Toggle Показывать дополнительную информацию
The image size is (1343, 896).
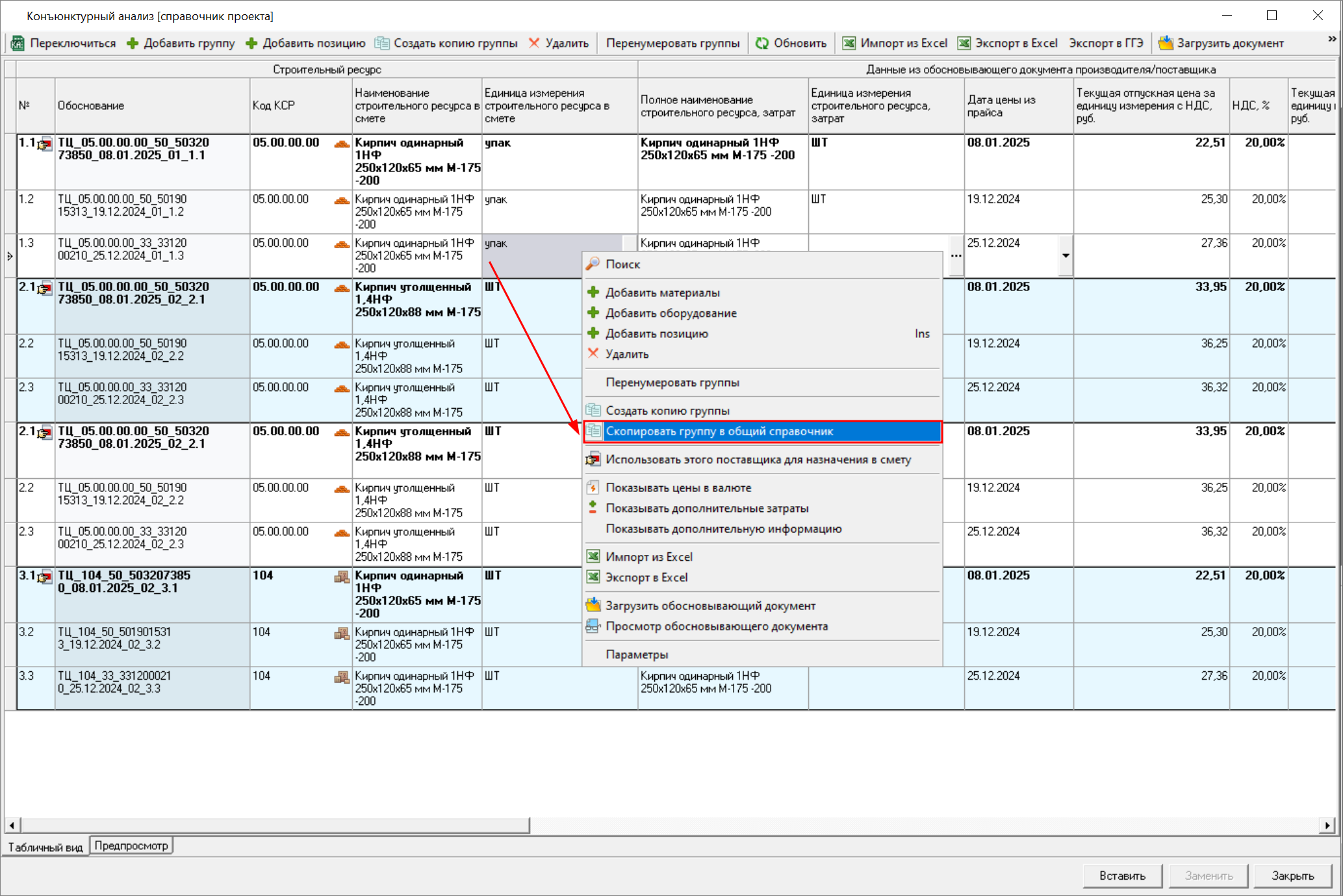[x=762, y=529]
